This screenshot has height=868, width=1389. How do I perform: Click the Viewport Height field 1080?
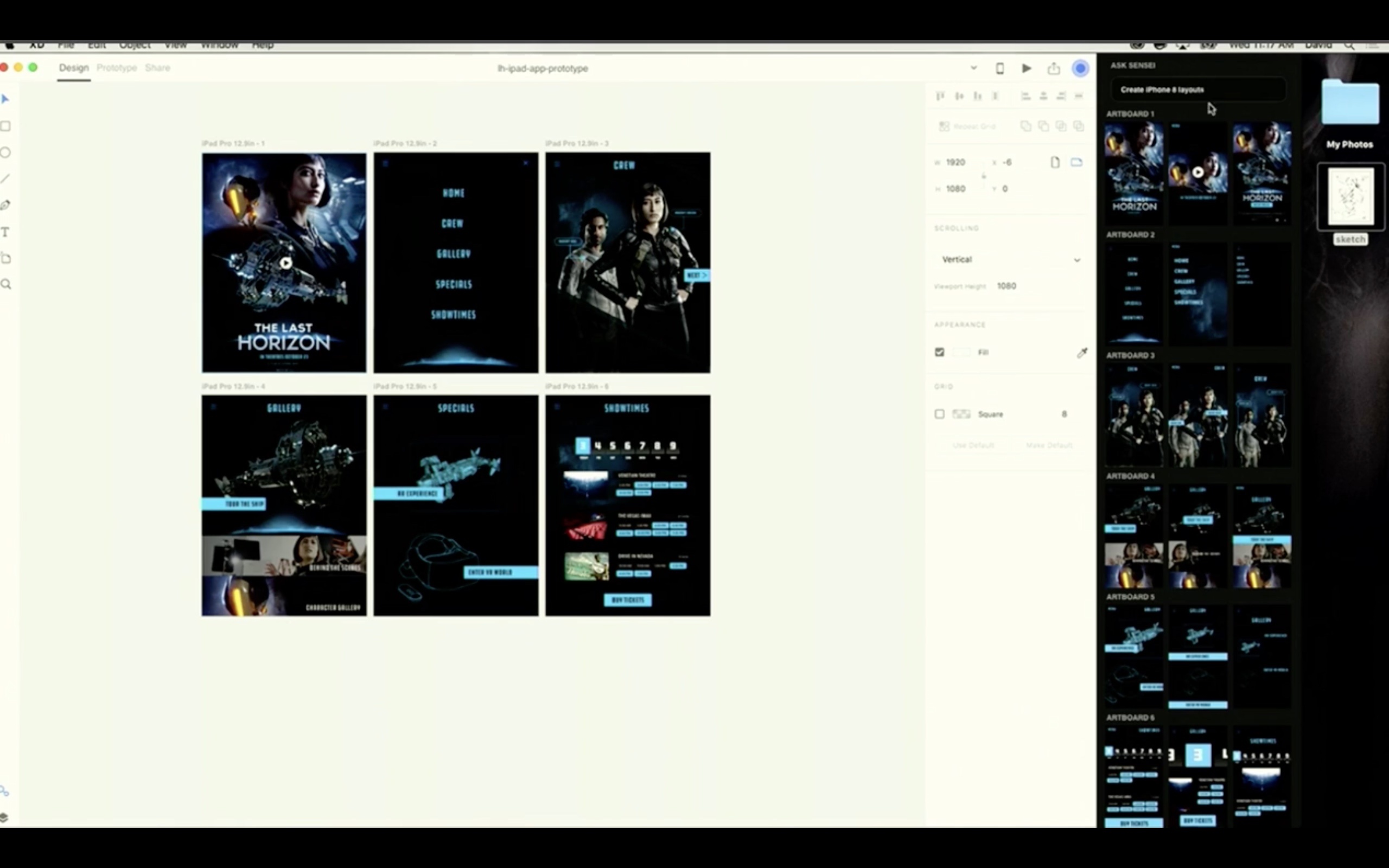pos(1006,286)
